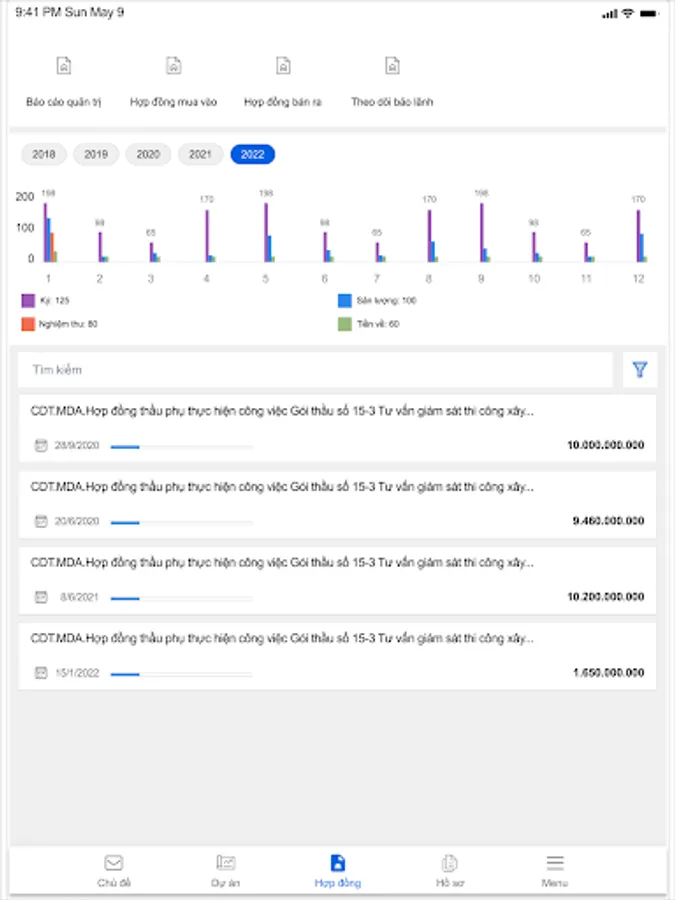Click the date 20/6/2020
The image size is (675, 900).
pos(77,521)
